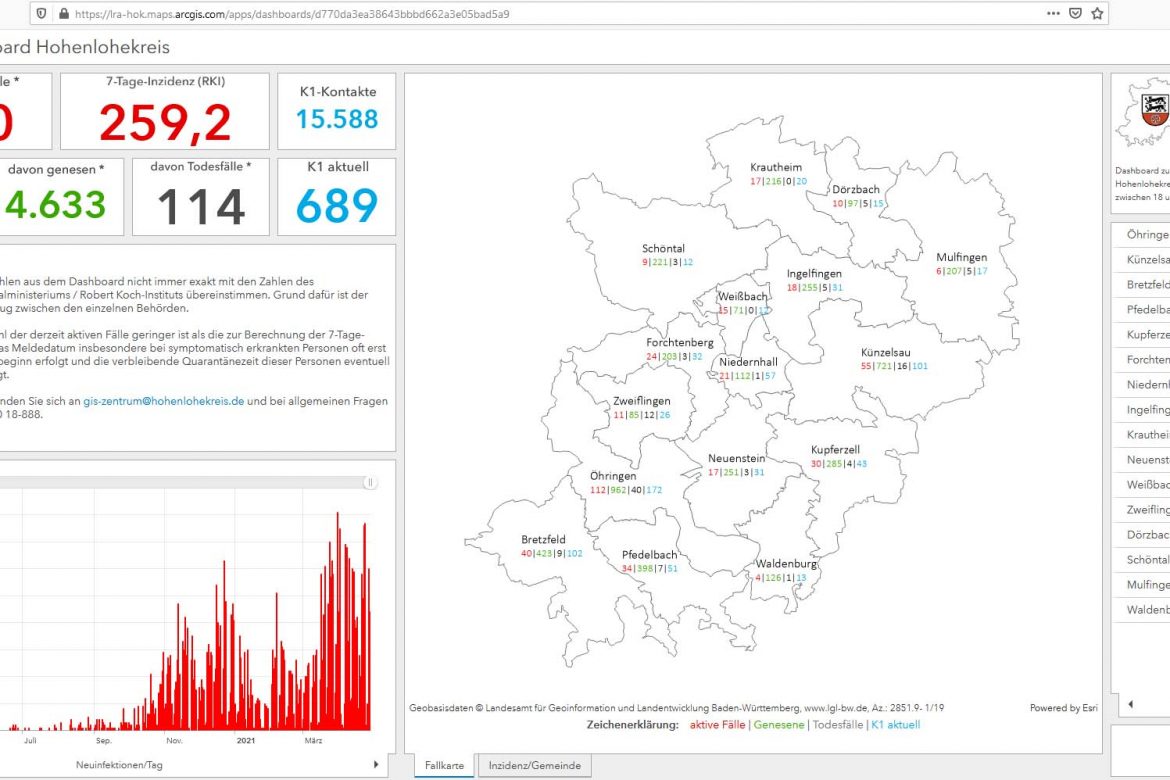1170x780 pixels.
Task: Click the Save to Pocket icon
Action: (1075, 14)
